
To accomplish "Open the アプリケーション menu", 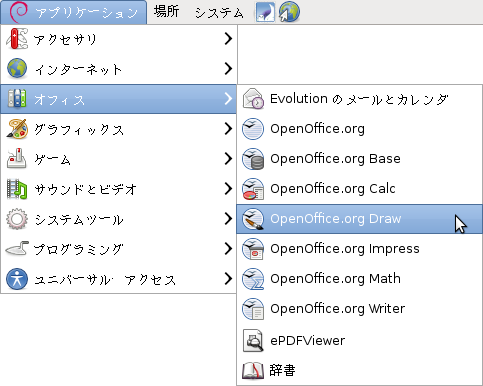I will (x=74, y=12).
